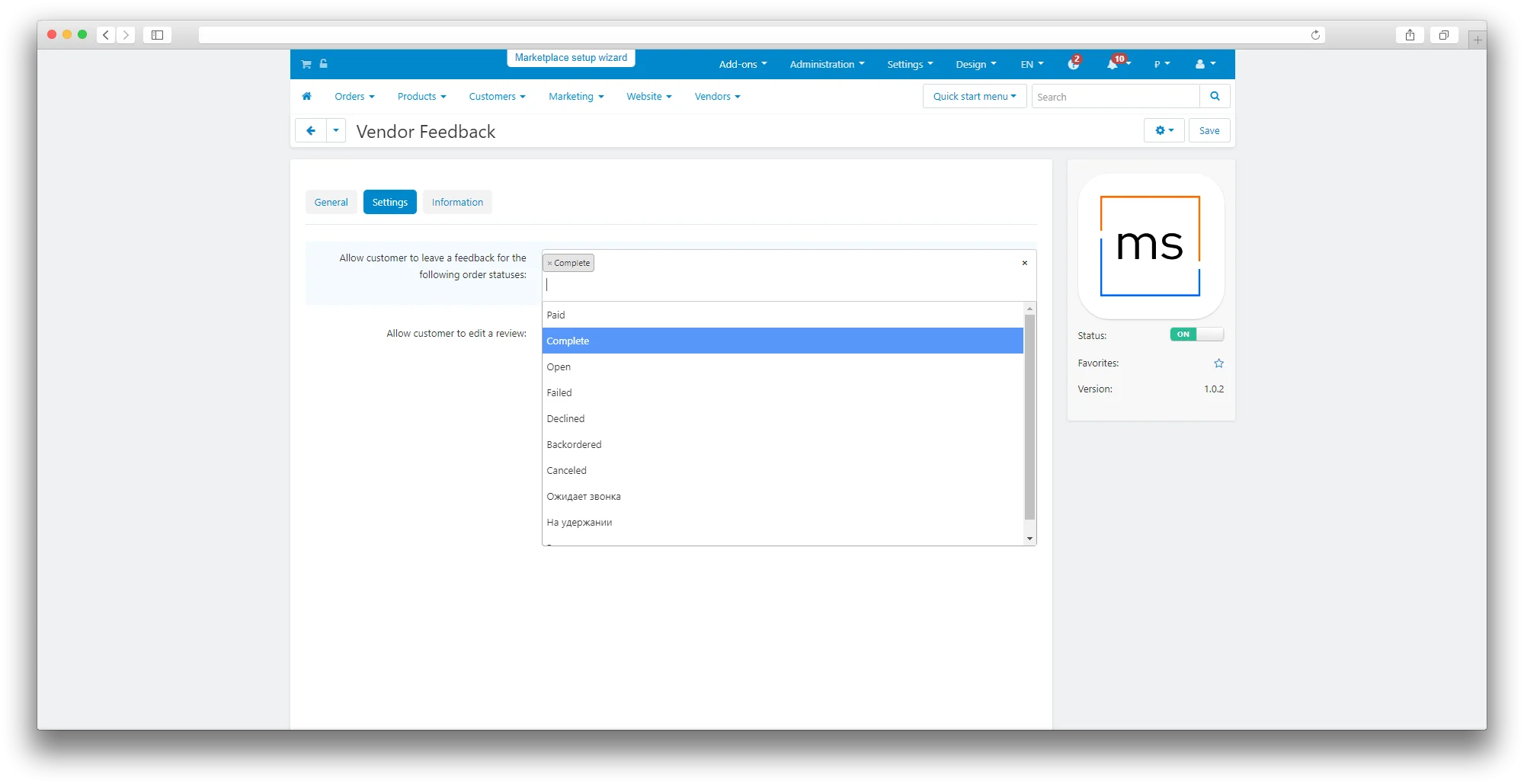Select На удержании status option

783,522
